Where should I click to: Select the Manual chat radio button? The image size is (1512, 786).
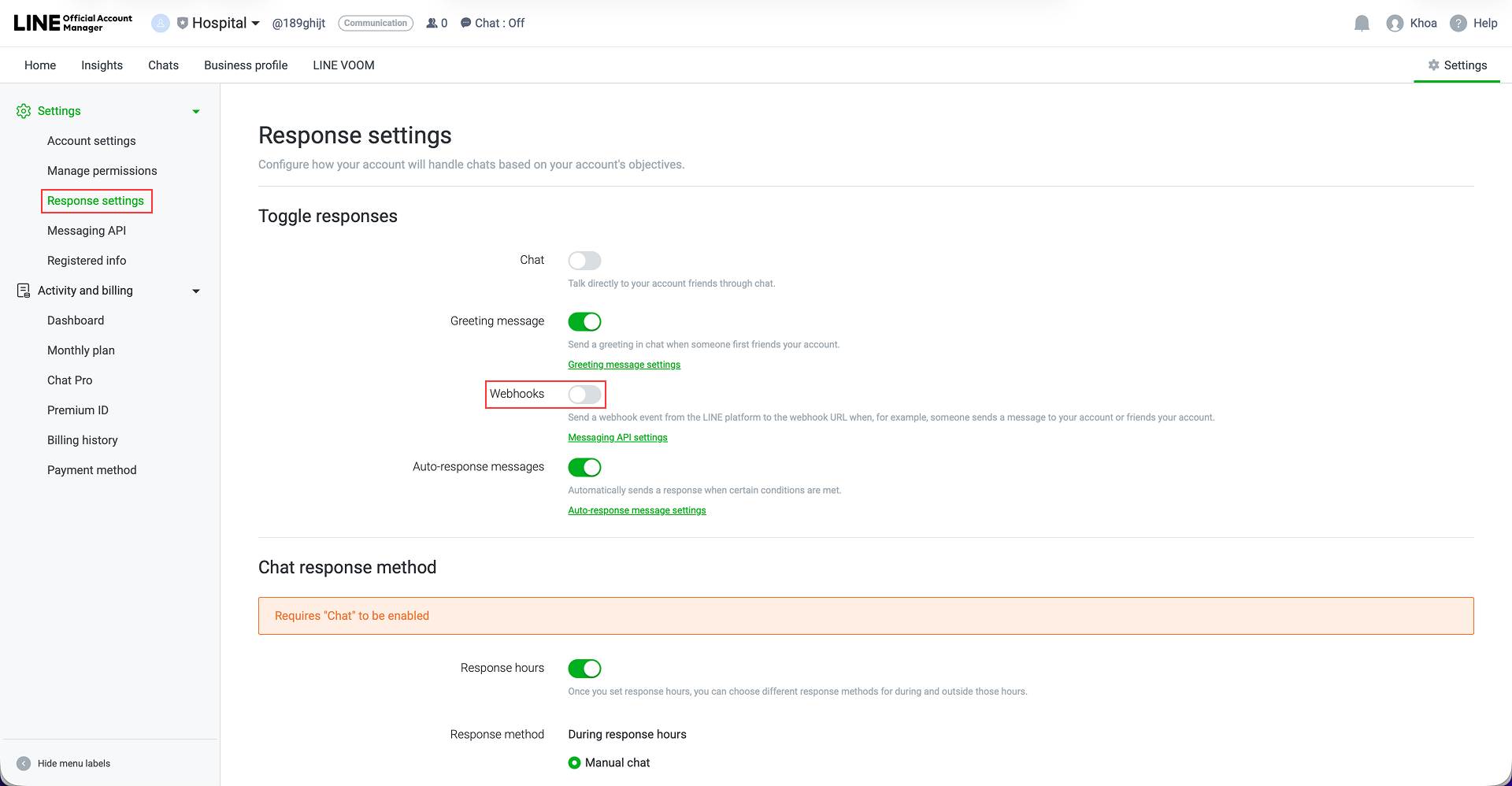574,762
